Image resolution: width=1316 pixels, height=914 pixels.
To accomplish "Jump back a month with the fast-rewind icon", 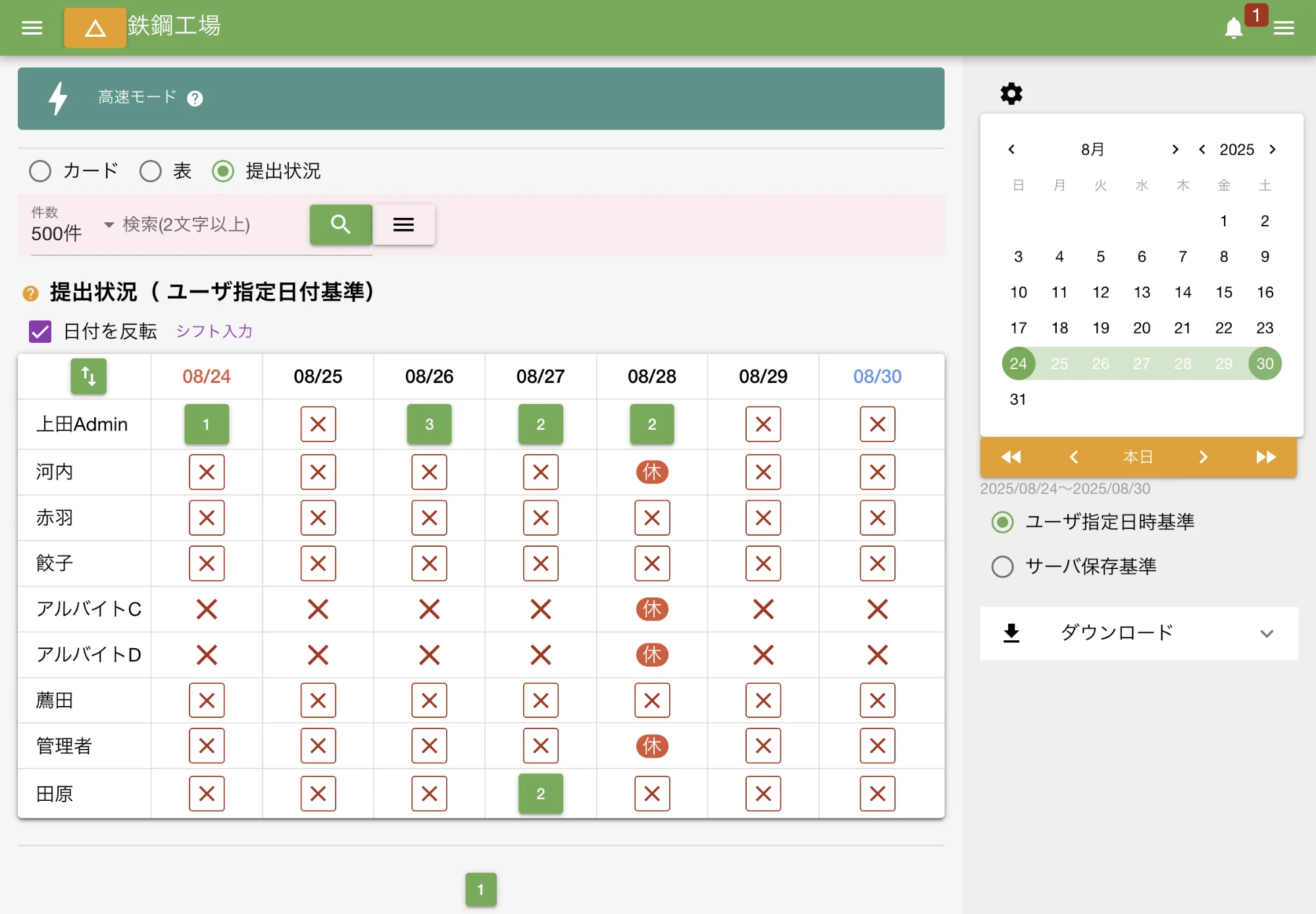I will click(x=1011, y=457).
